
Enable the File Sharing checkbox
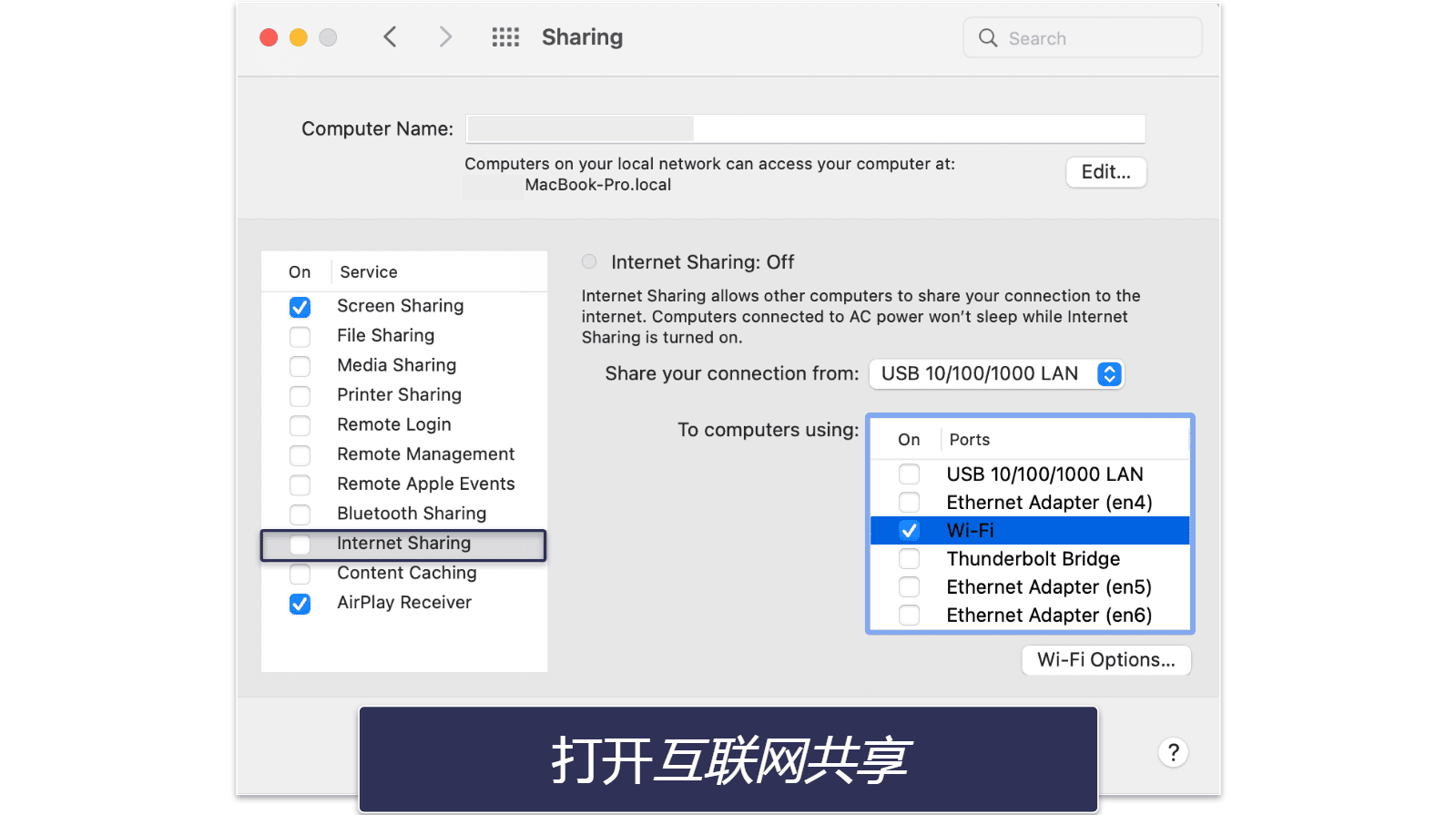pyautogui.click(x=300, y=337)
